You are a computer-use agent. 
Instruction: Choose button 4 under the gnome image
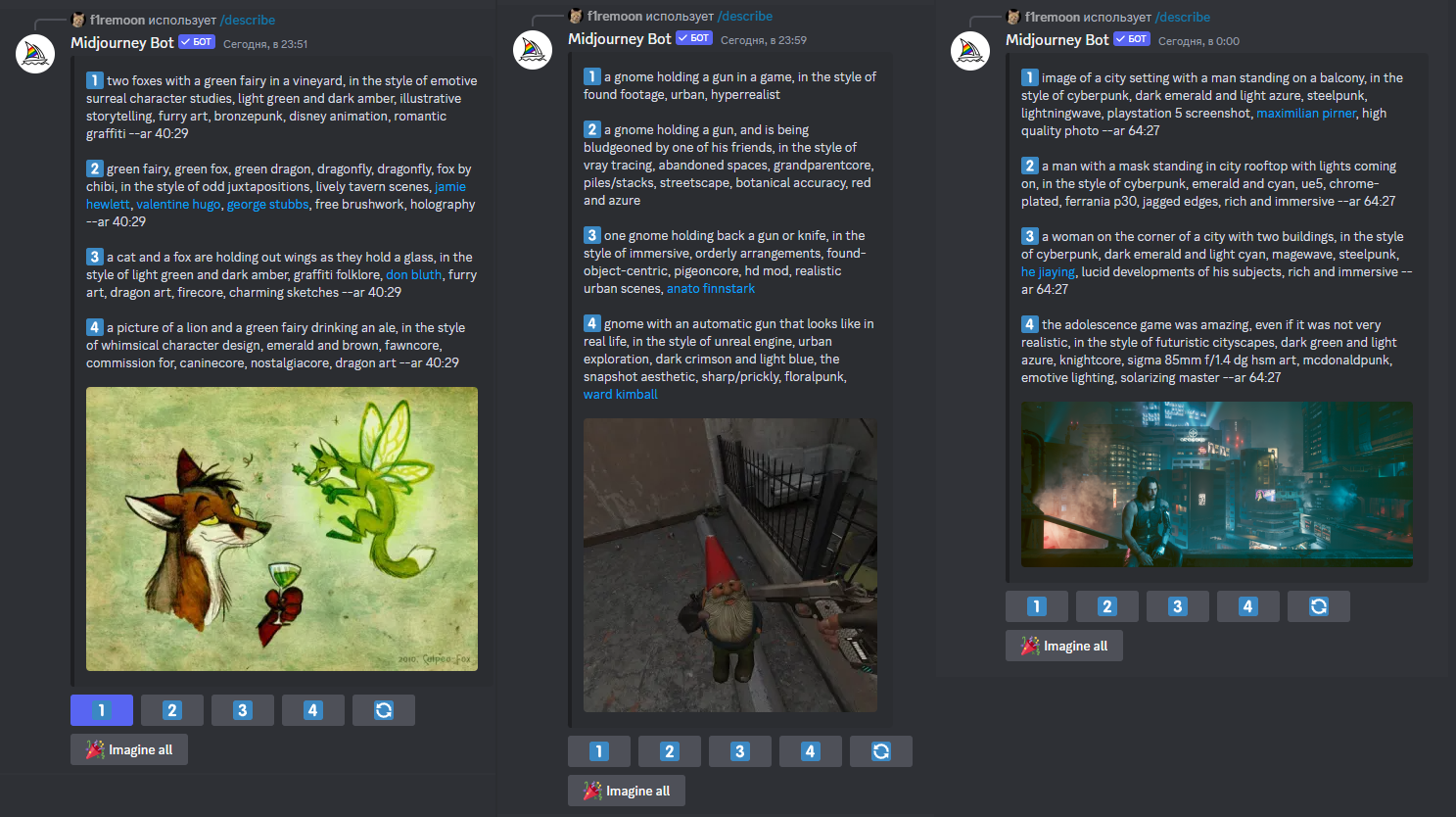click(811, 751)
